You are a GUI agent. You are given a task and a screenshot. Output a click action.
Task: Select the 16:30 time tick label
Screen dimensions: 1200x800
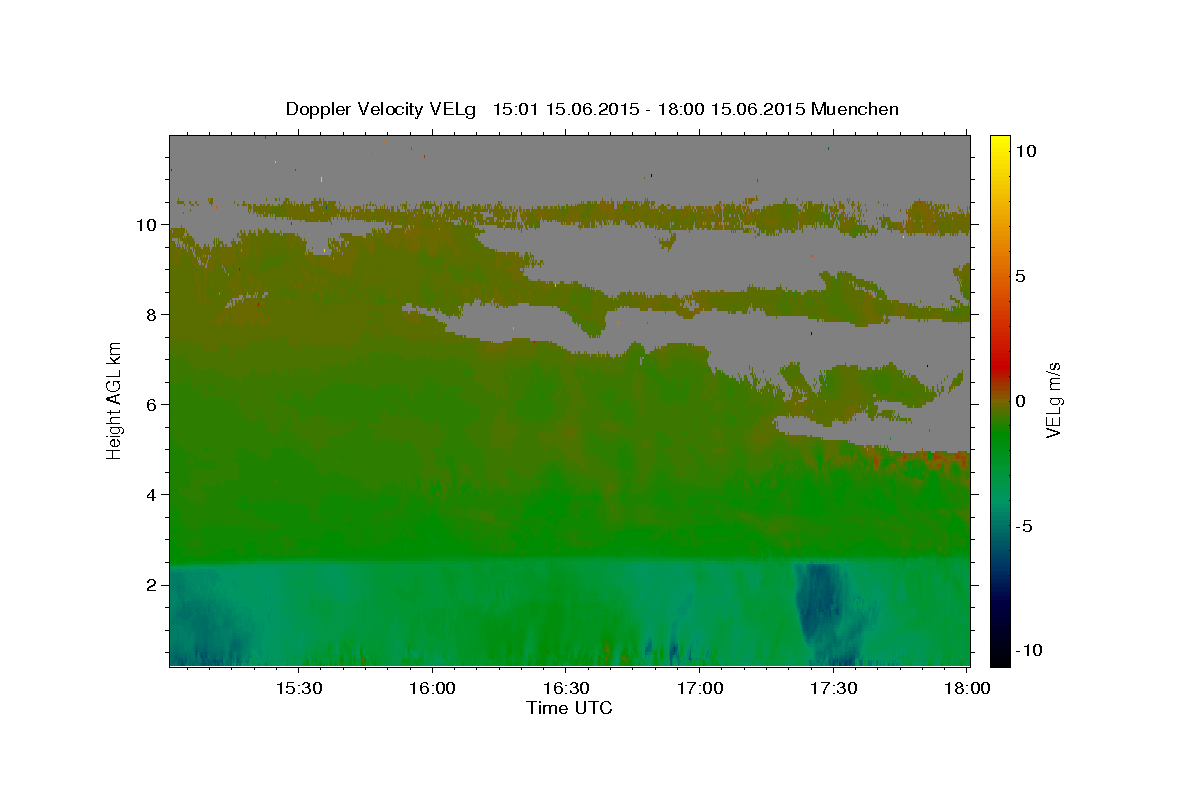click(566, 689)
